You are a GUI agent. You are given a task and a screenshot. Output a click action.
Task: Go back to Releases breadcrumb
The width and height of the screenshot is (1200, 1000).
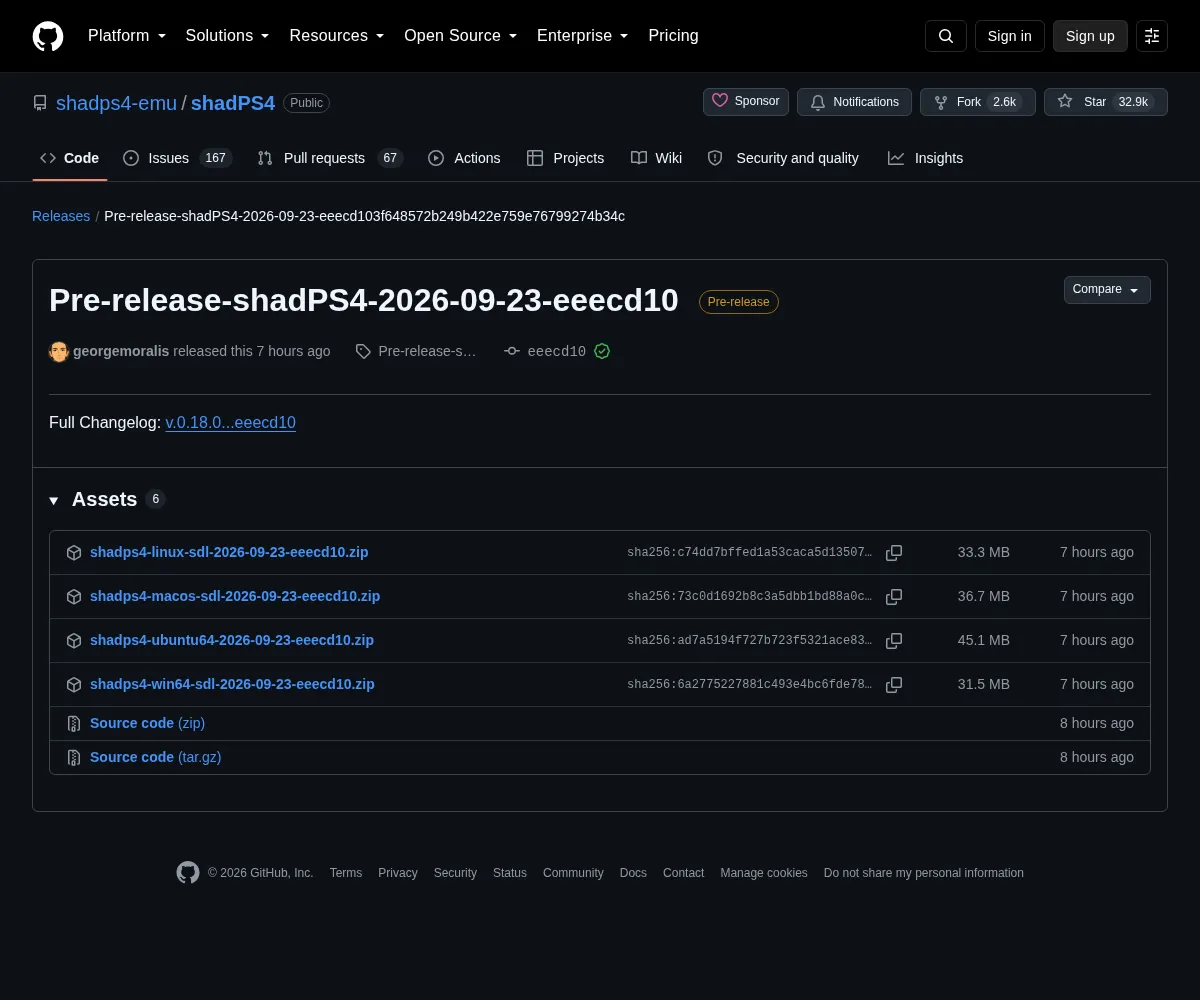(x=61, y=216)
